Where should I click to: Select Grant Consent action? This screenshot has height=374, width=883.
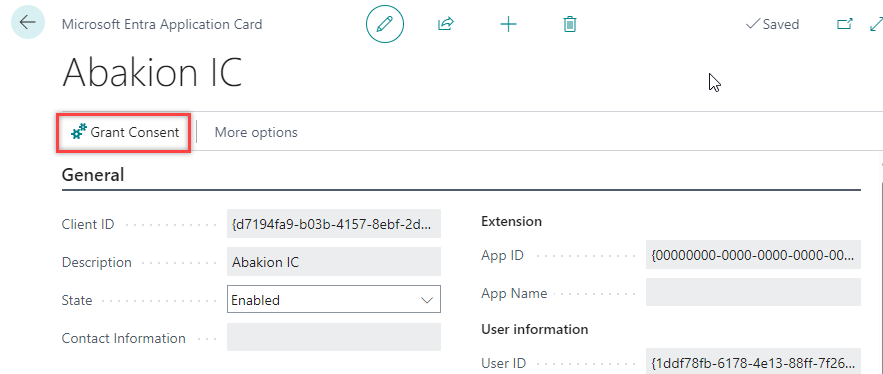click(x=124, y=132)
